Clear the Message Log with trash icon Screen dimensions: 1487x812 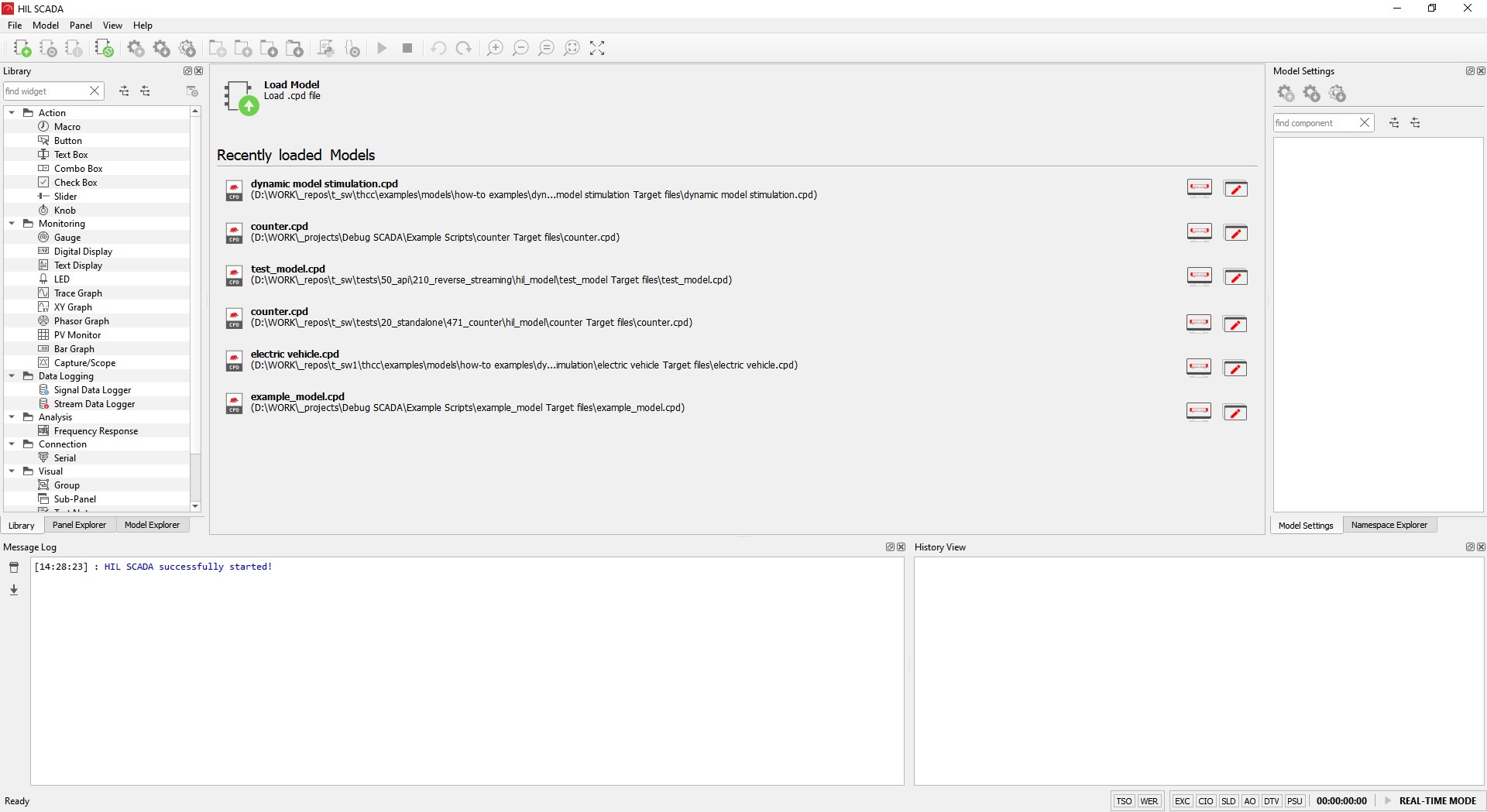click(x=14, y=567)
